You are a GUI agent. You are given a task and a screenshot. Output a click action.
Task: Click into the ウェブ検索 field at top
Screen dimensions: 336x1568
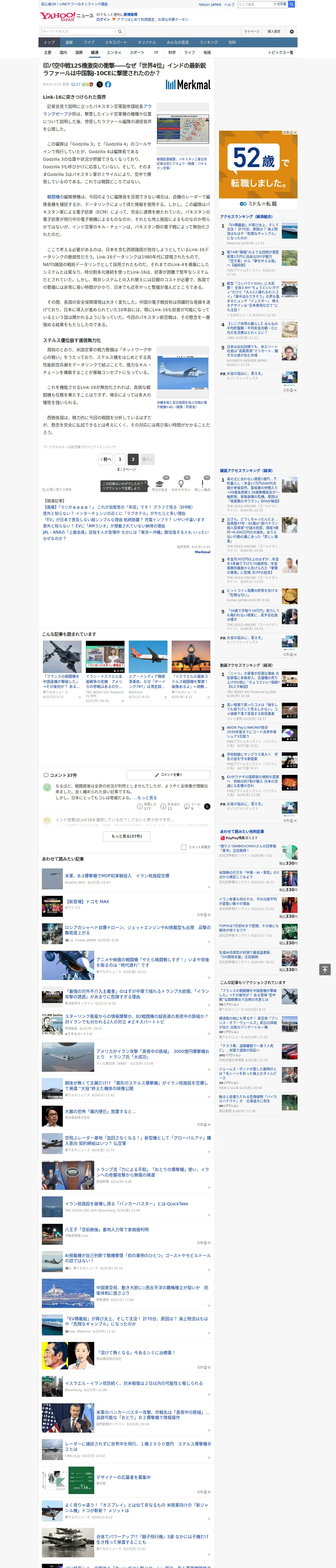coord(255,4)
